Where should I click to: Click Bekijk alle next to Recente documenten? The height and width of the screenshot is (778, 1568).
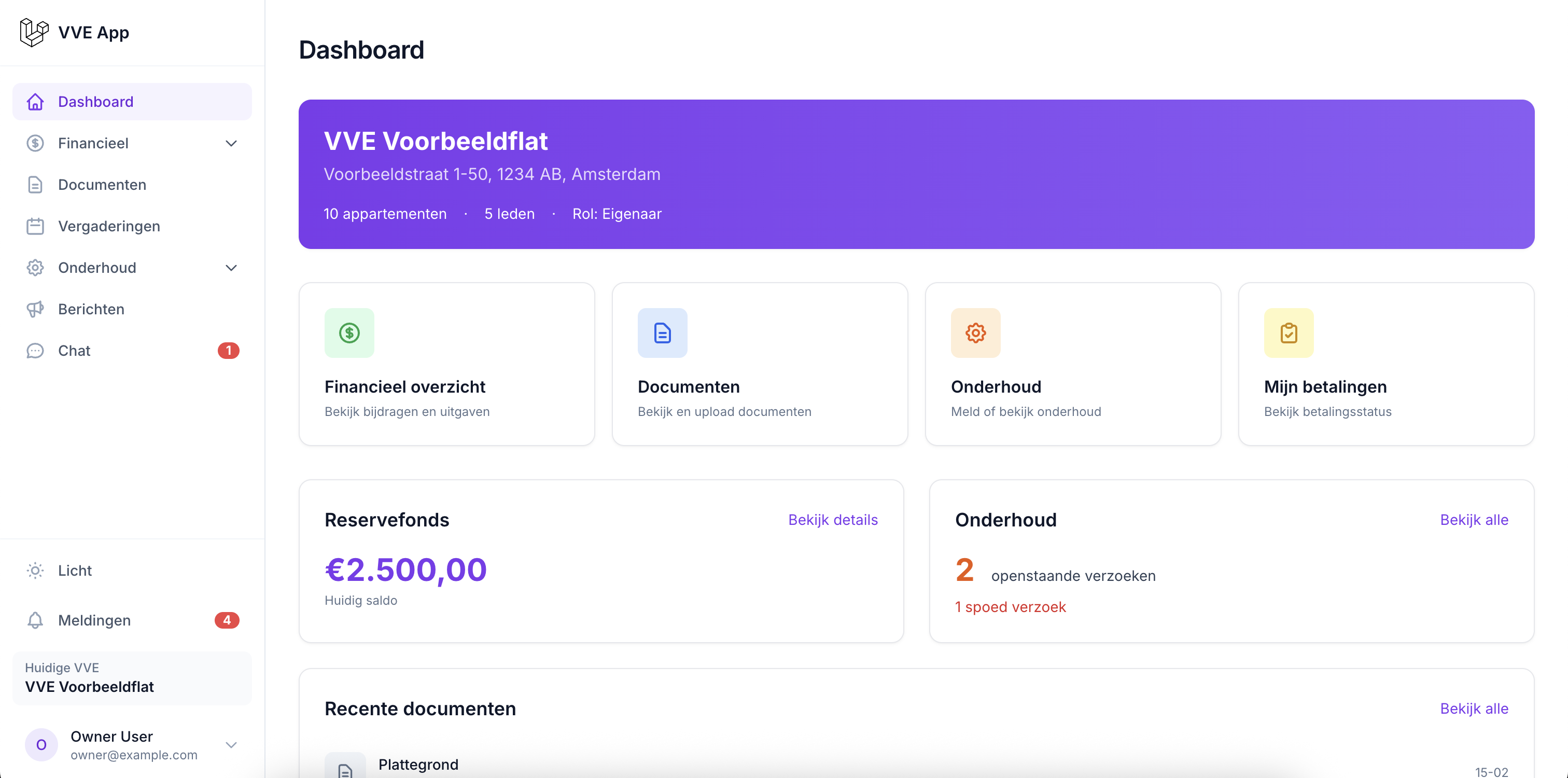pos(1474,708)
